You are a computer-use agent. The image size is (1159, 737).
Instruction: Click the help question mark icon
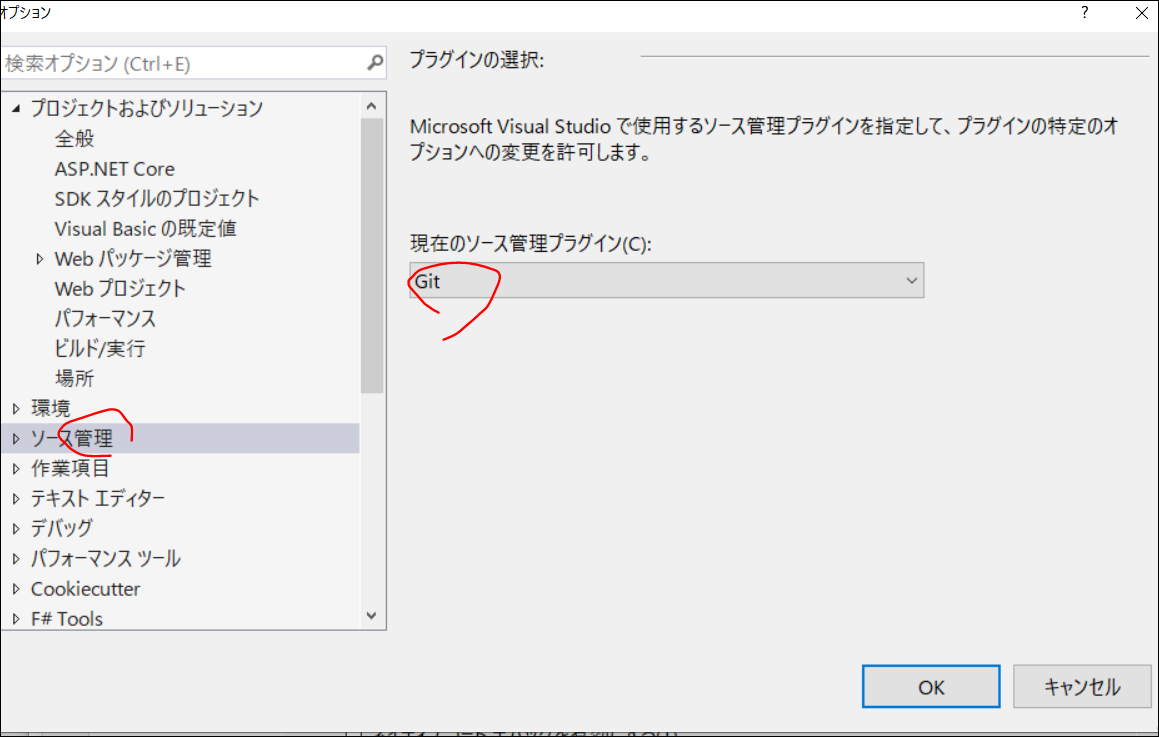coord(1084,13)
